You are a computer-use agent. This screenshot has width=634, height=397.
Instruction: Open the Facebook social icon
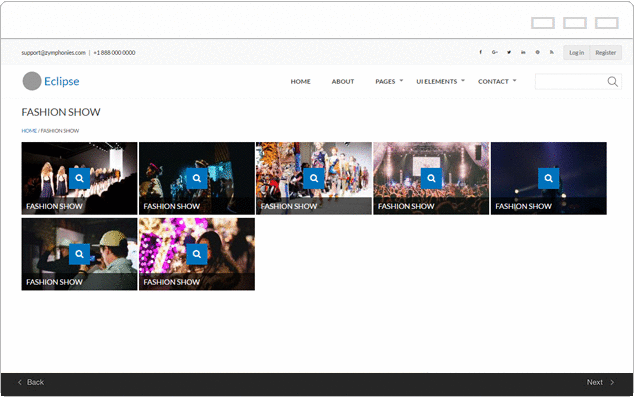pos(480,52)
